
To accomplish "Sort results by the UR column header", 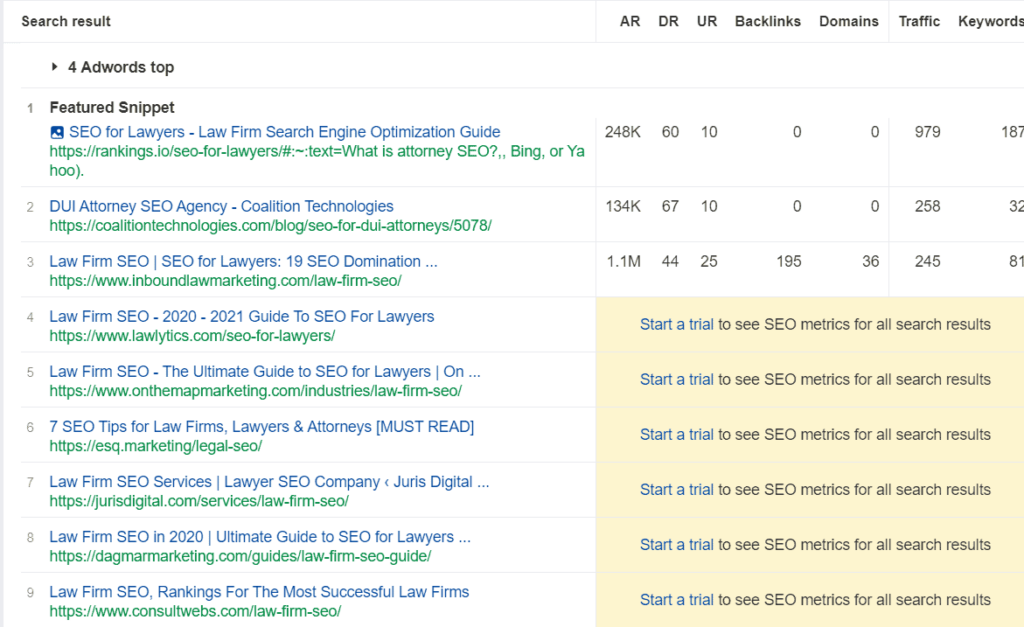I will pos(707,21).
